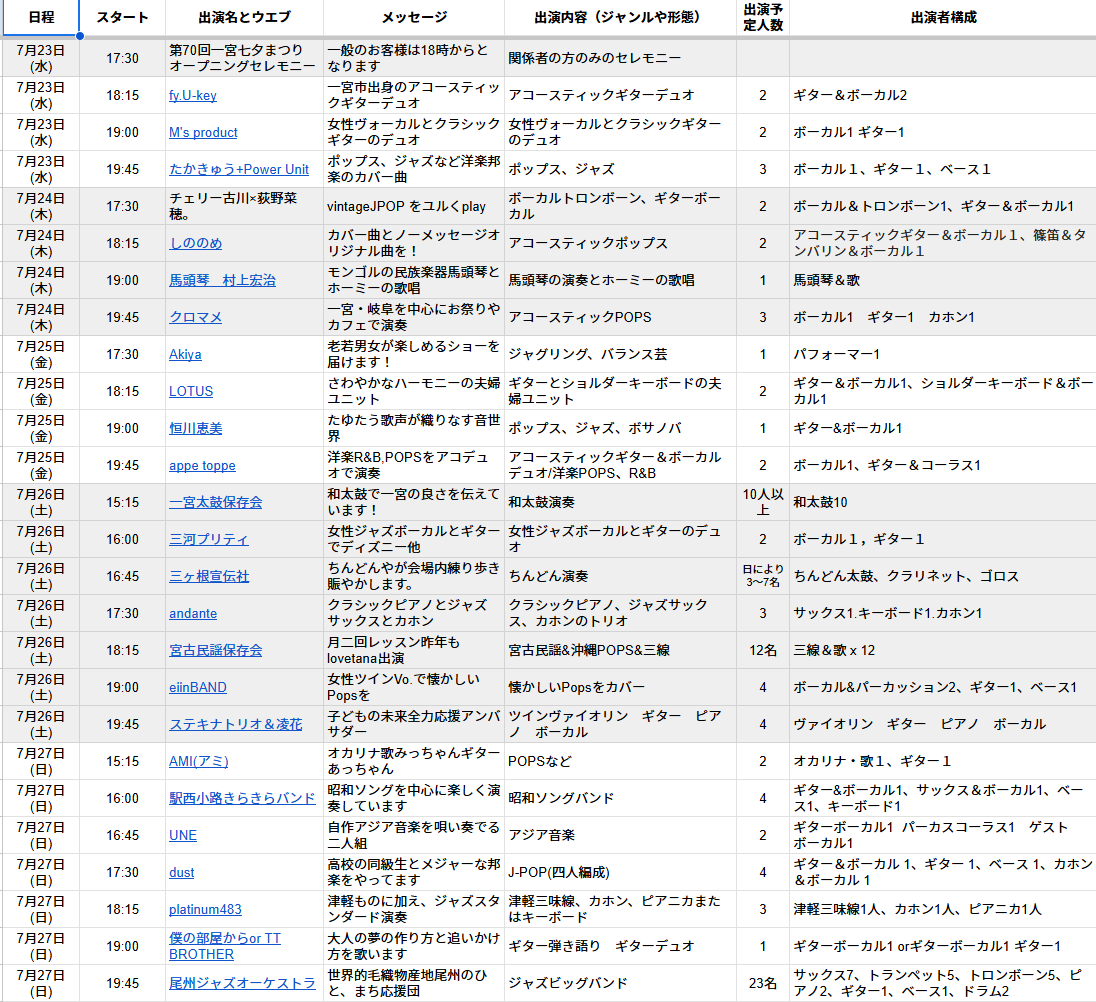The height and width of the screenshot is (1002, 1096).
Task: Open the 一宮太鼓保存会 link
Action: [215, 502]
